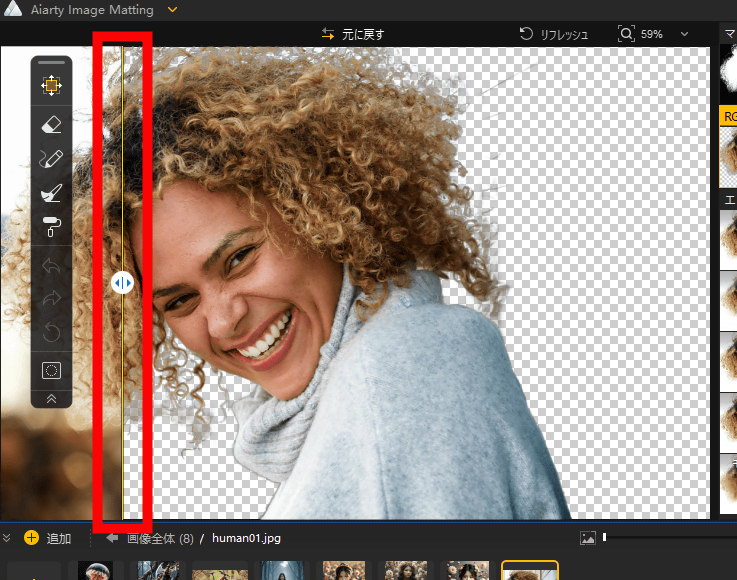
Task: Select the jellyfish thumbnail in the strip
Action: tap(95, 570)
